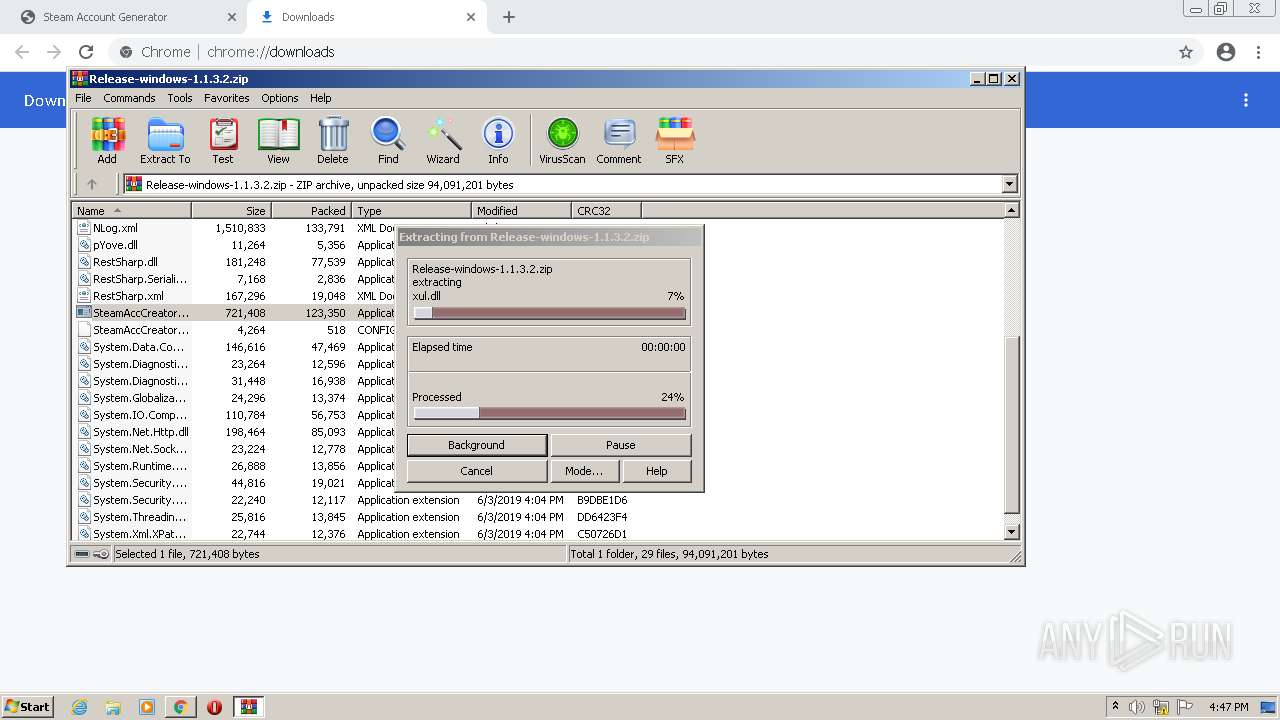This screenshot has width=1280, height=720.
Task: Send the extraction to Background
Action: [476, 445]
